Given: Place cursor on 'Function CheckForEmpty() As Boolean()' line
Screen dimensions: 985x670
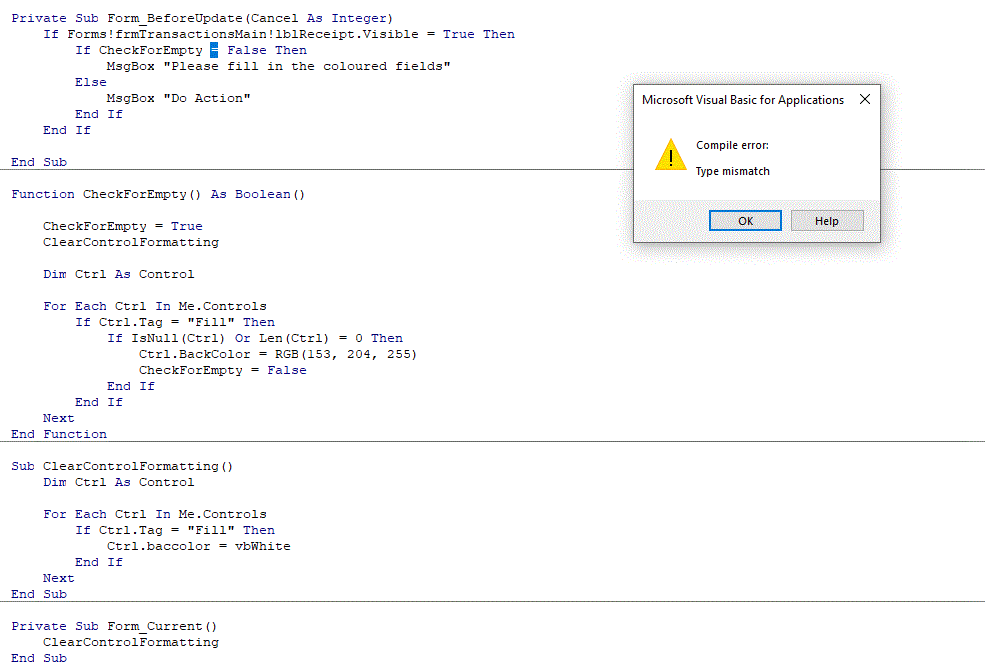Looking at the screenshot, I should tap(158, 194).
